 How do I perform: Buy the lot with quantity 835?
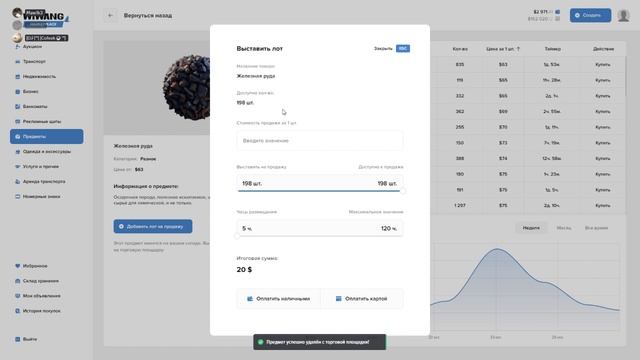coord(603,64)
